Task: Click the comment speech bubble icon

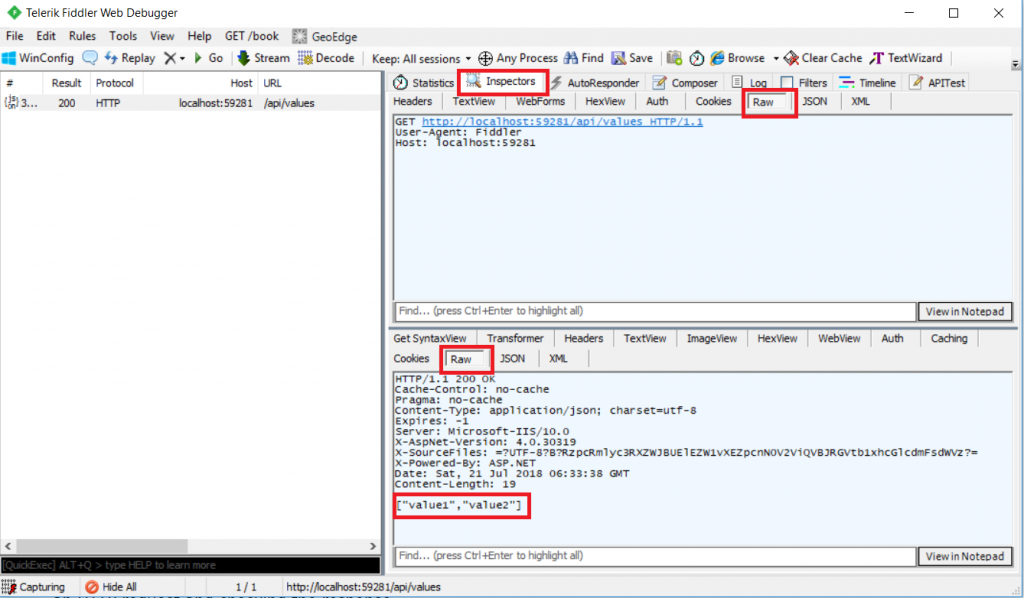Action: (90, 58)
